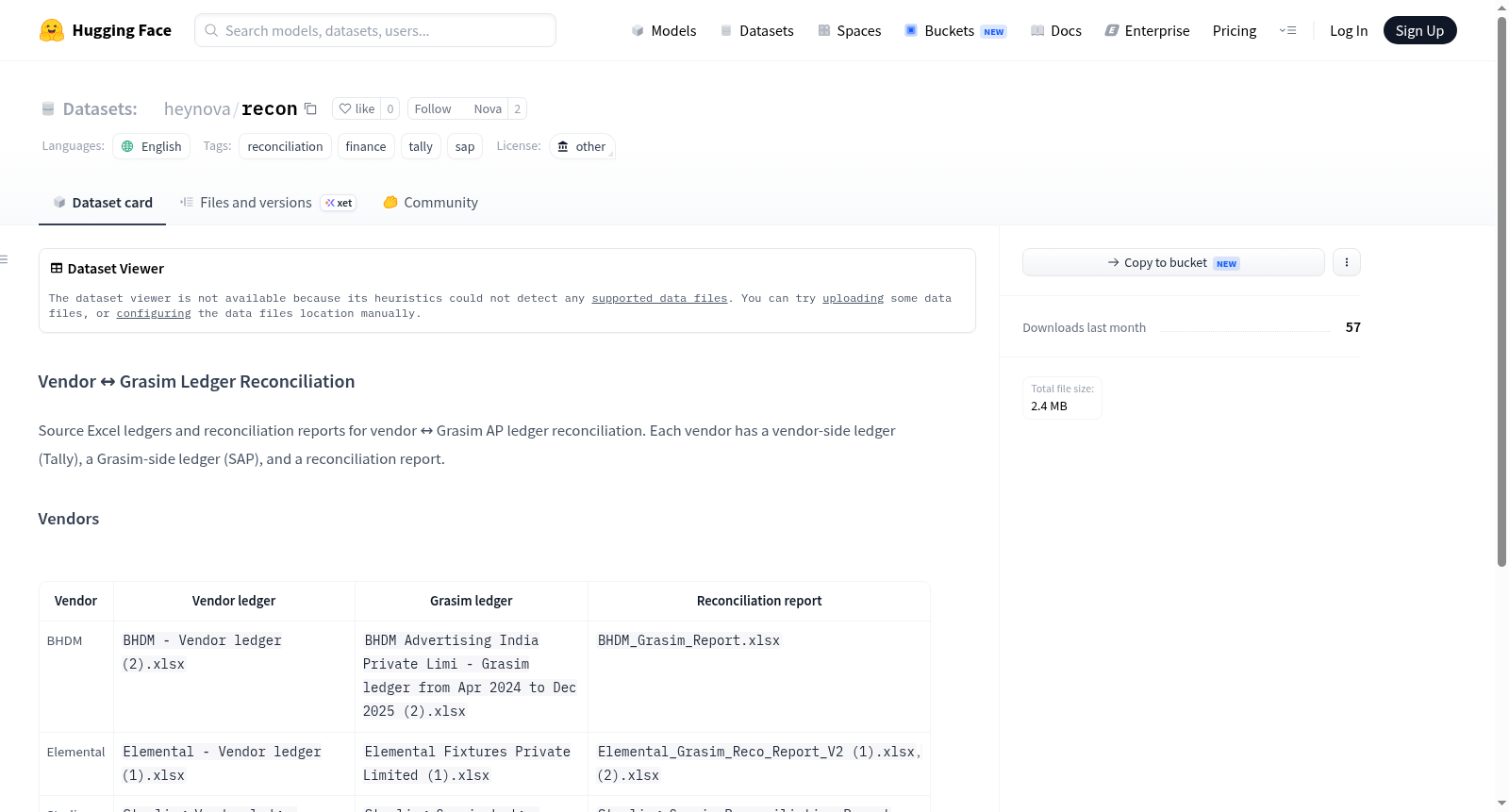Select the finance tag
The image size is (1509, 812).
(366, 146)
